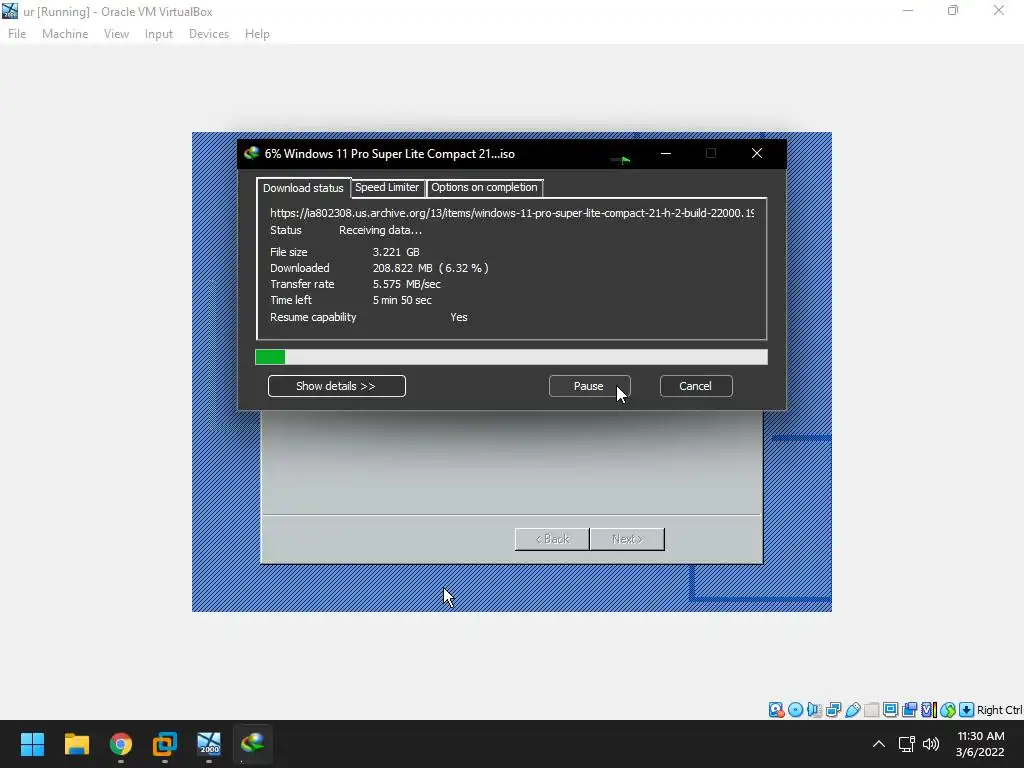Open File Explorer from the taskbar
The height and width of the screenshot is (768, 1024).
[x=76, y=744]
